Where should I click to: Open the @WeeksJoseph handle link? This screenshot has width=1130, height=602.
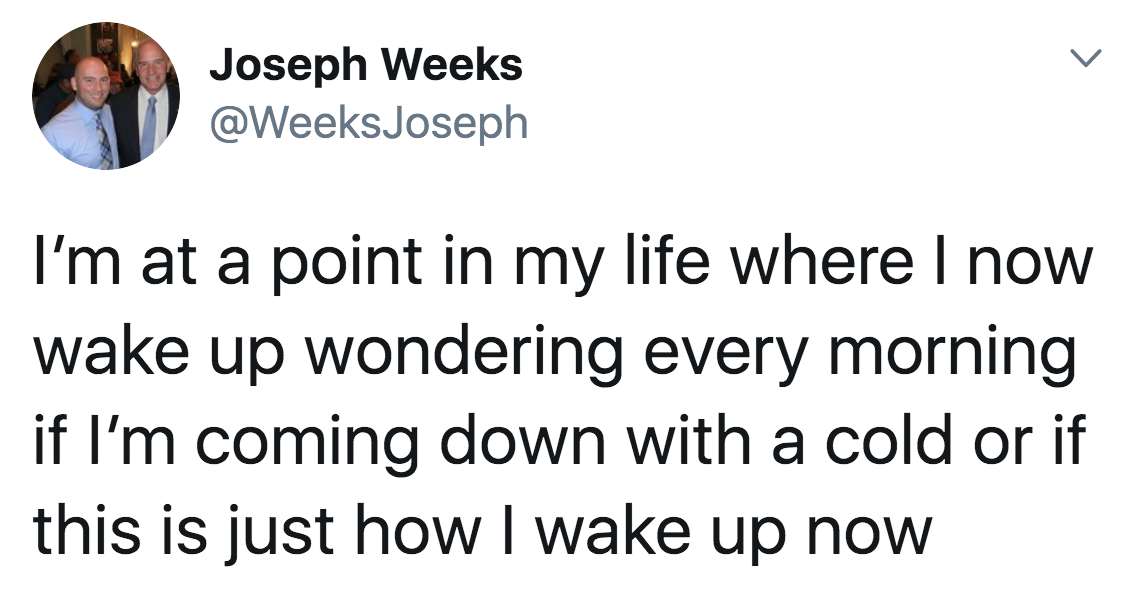(369, 123)
